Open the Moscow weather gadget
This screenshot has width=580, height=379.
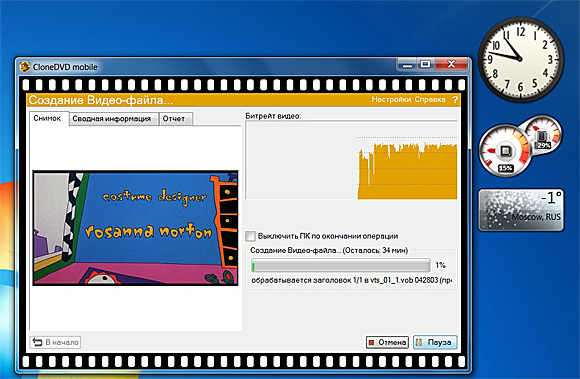521,210
